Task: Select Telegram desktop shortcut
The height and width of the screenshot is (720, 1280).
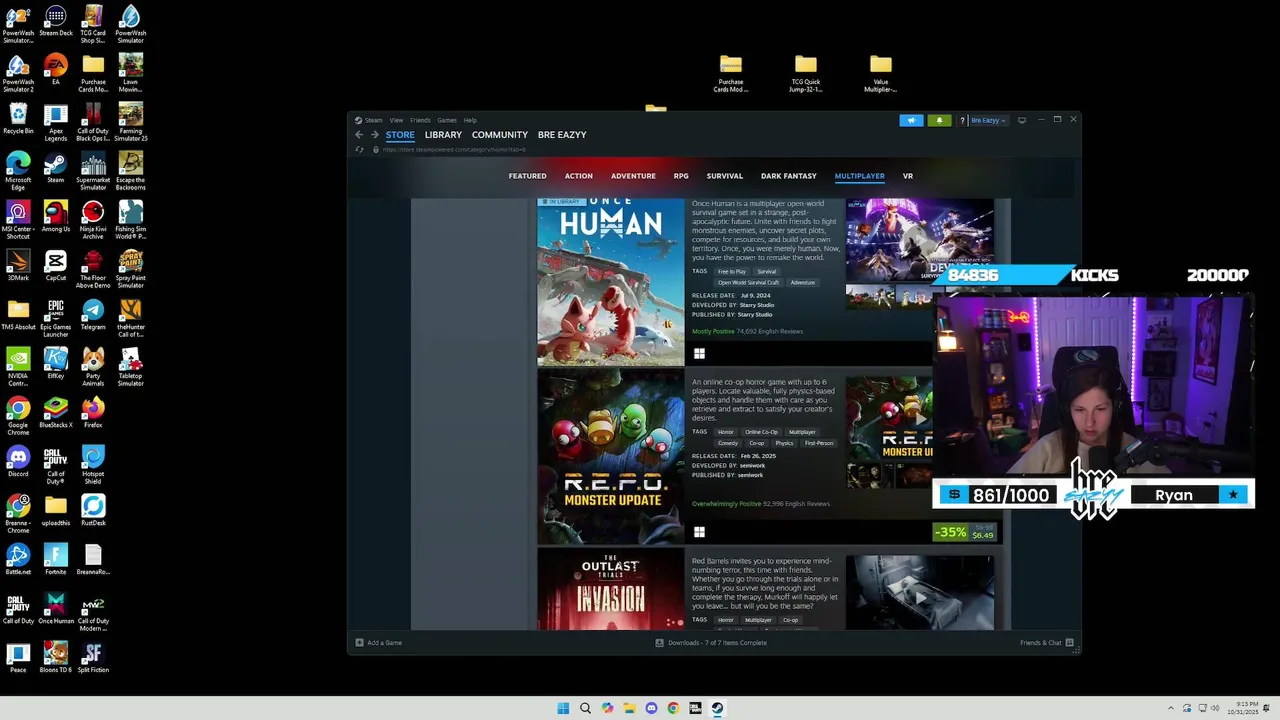Action: (x=93, y=315)
